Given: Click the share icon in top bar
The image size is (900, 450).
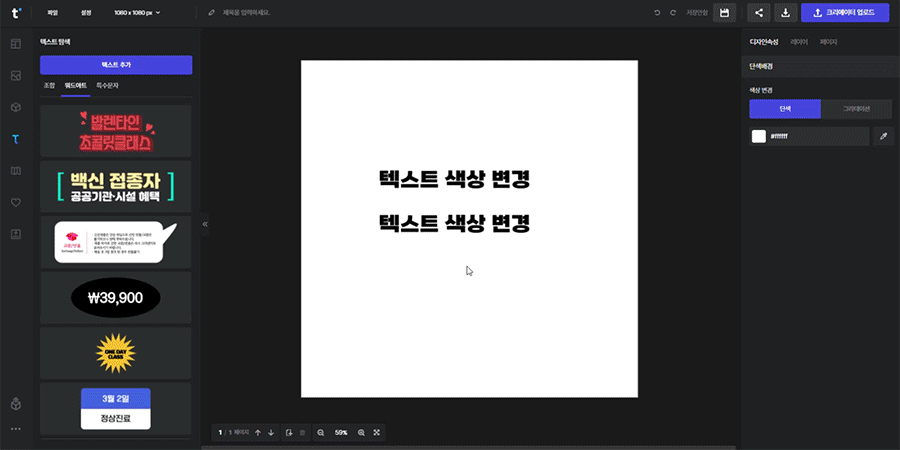Looking at the screenshot, I should point(759,13).
